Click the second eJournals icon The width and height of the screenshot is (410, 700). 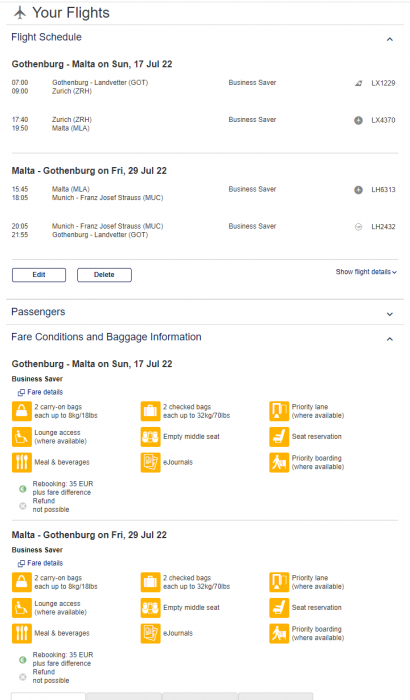(151, 633)
